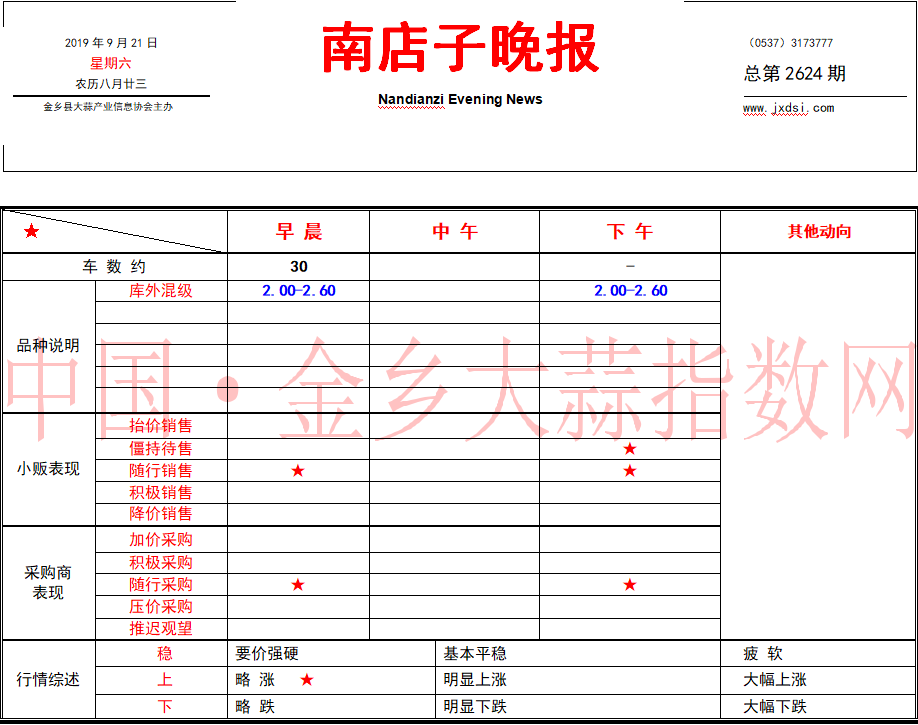
Task: Click the morning 随行销售 star marker
Action: click(x=298, y=471)
